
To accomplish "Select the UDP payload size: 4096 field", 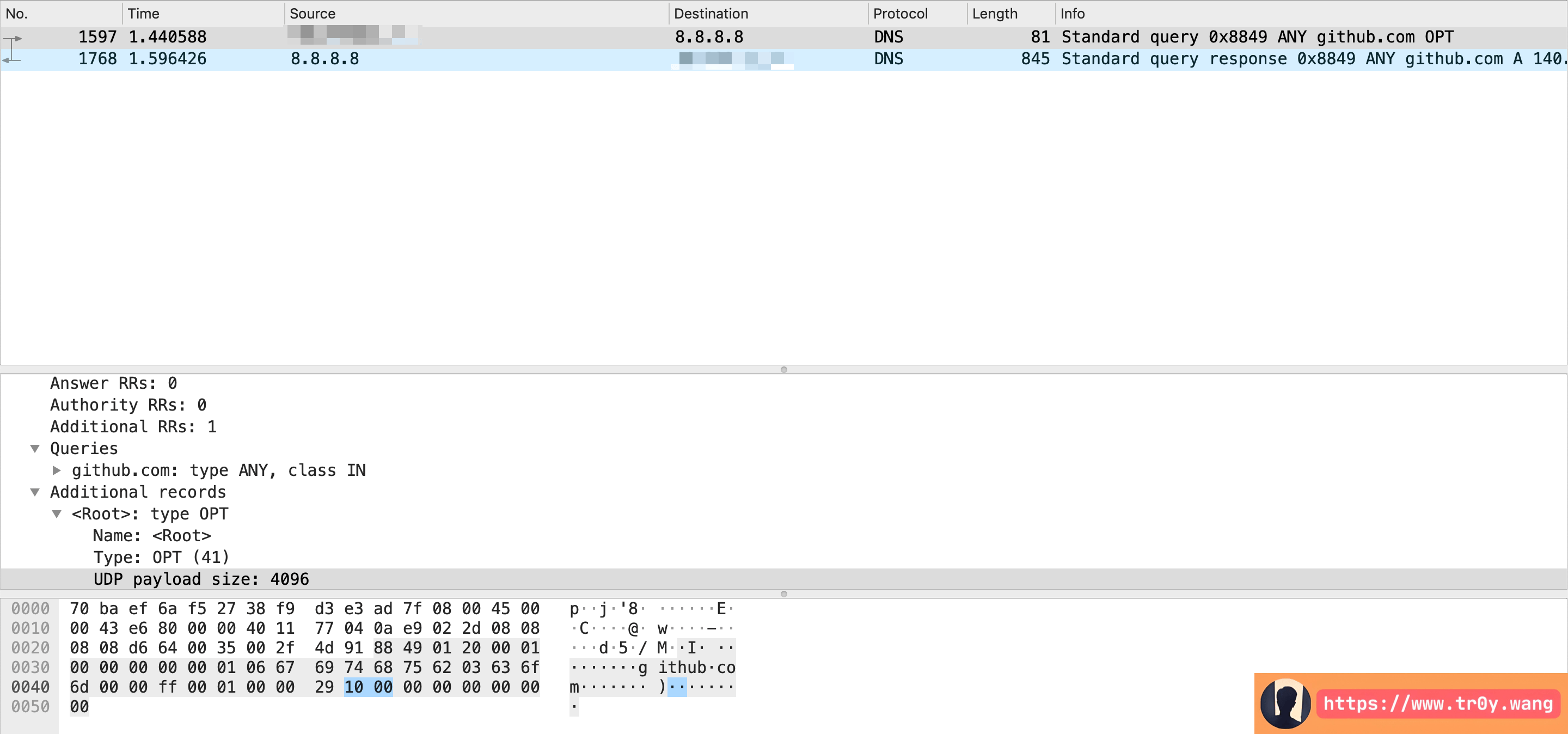I will 201,579.
